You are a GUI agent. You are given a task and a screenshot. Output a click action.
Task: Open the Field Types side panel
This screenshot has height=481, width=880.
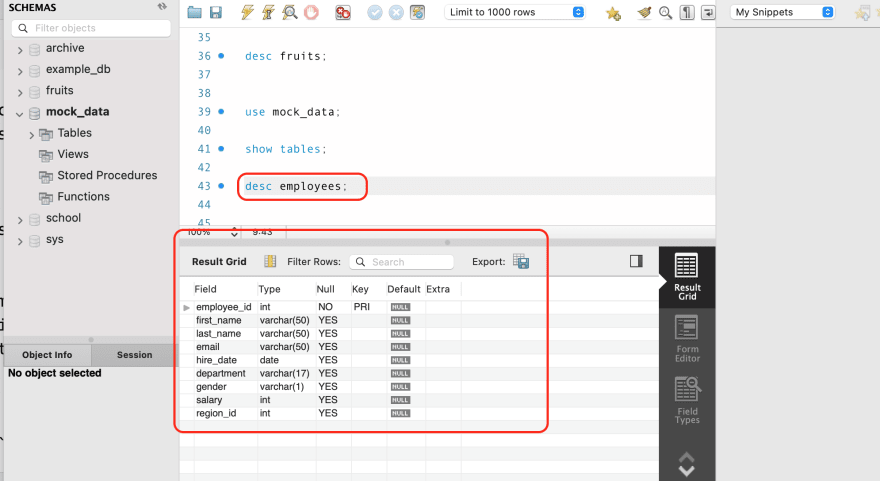[687, 400]
